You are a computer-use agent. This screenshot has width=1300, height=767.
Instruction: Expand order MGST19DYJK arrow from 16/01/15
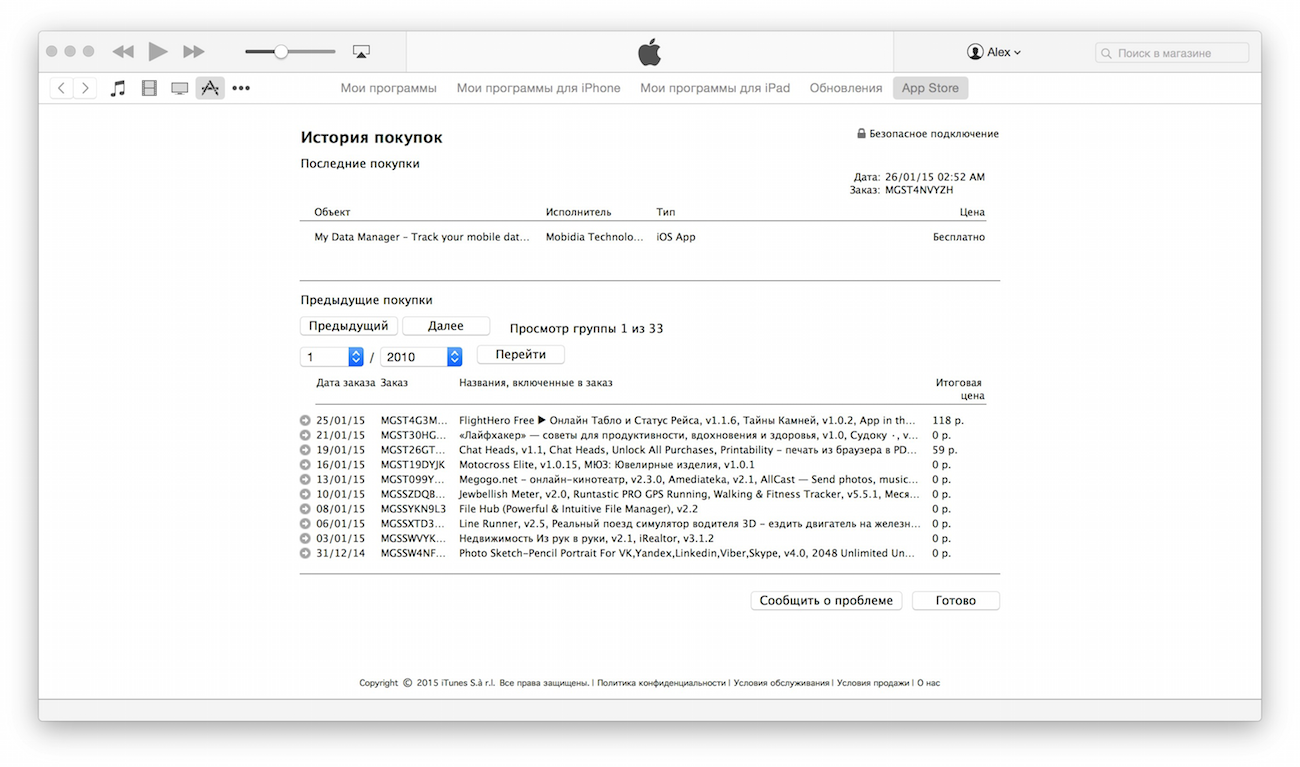coord(305,465)
